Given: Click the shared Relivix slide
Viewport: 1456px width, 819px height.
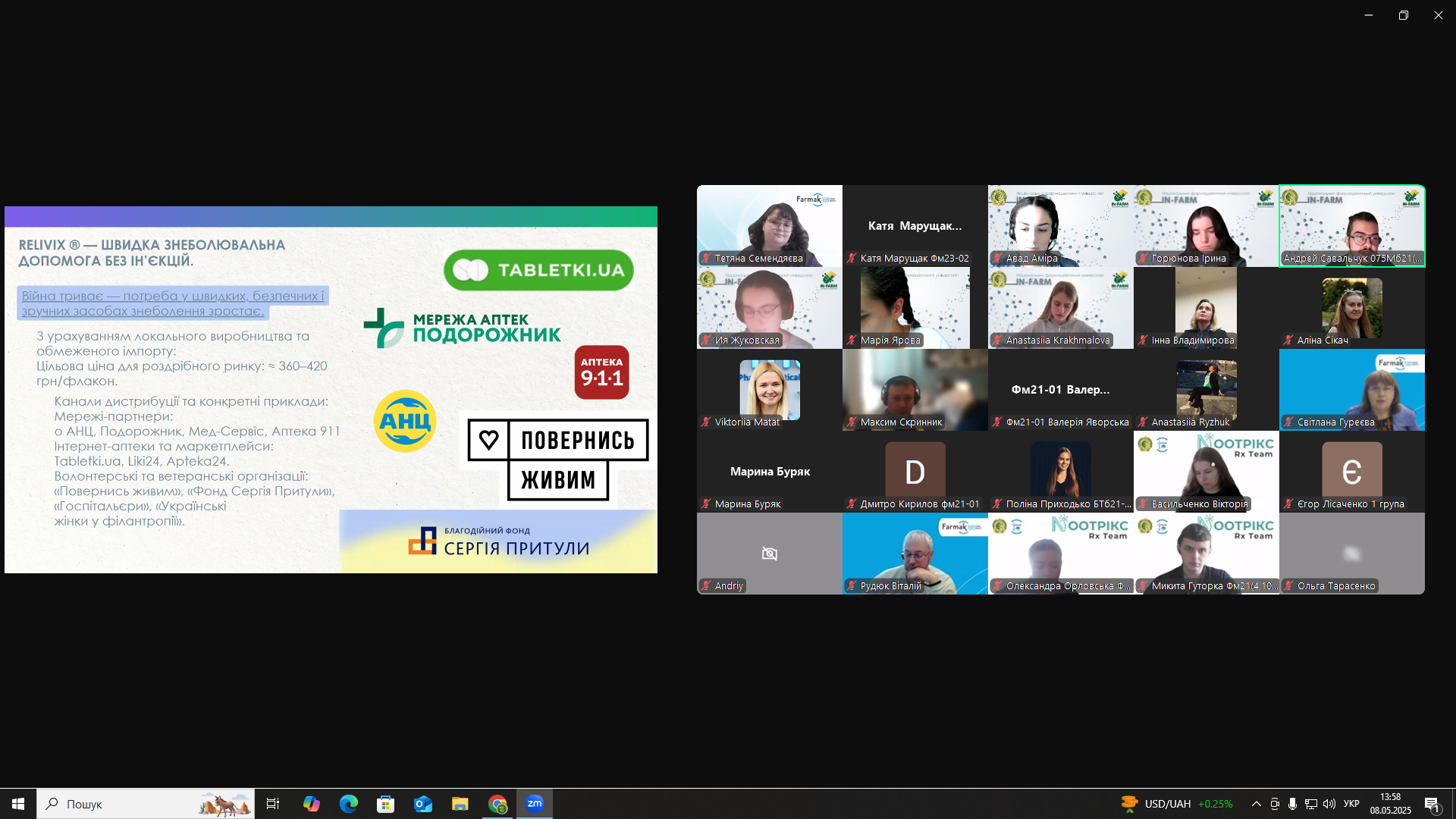Looking at the screenshot, I should coord(331,390).
